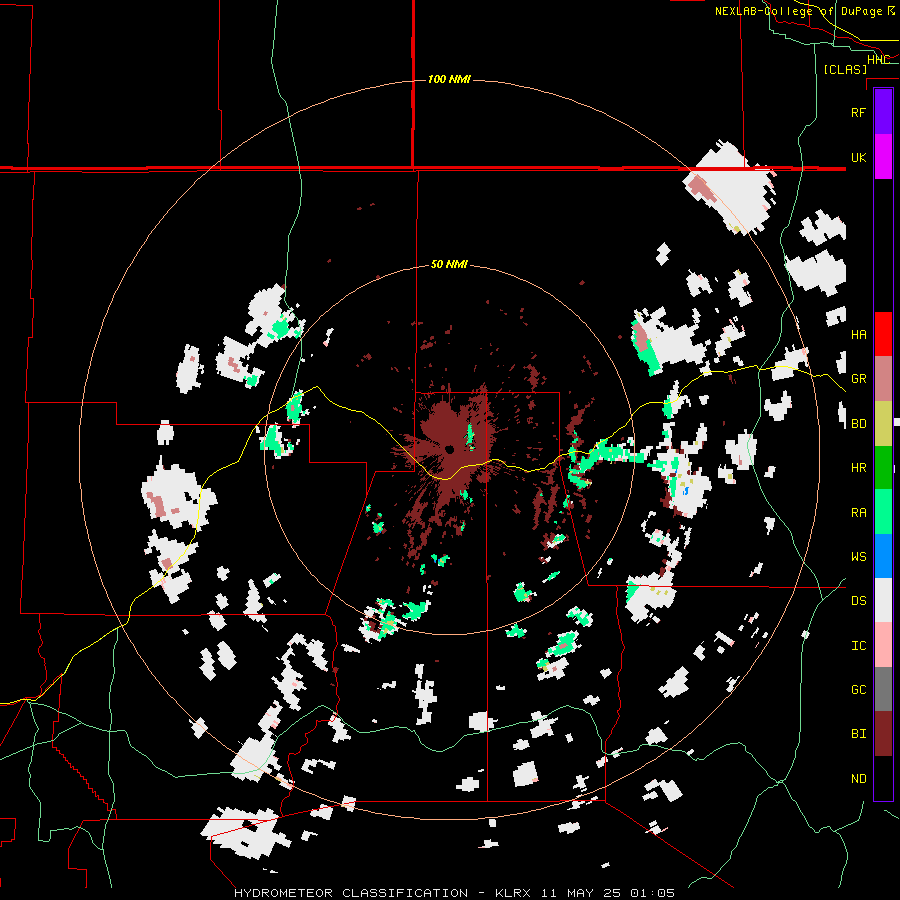Image resolution: width=900 pixels, height=900 pixels.
Task: Click the 'DS' legend label text
Action: pos(858,600)
